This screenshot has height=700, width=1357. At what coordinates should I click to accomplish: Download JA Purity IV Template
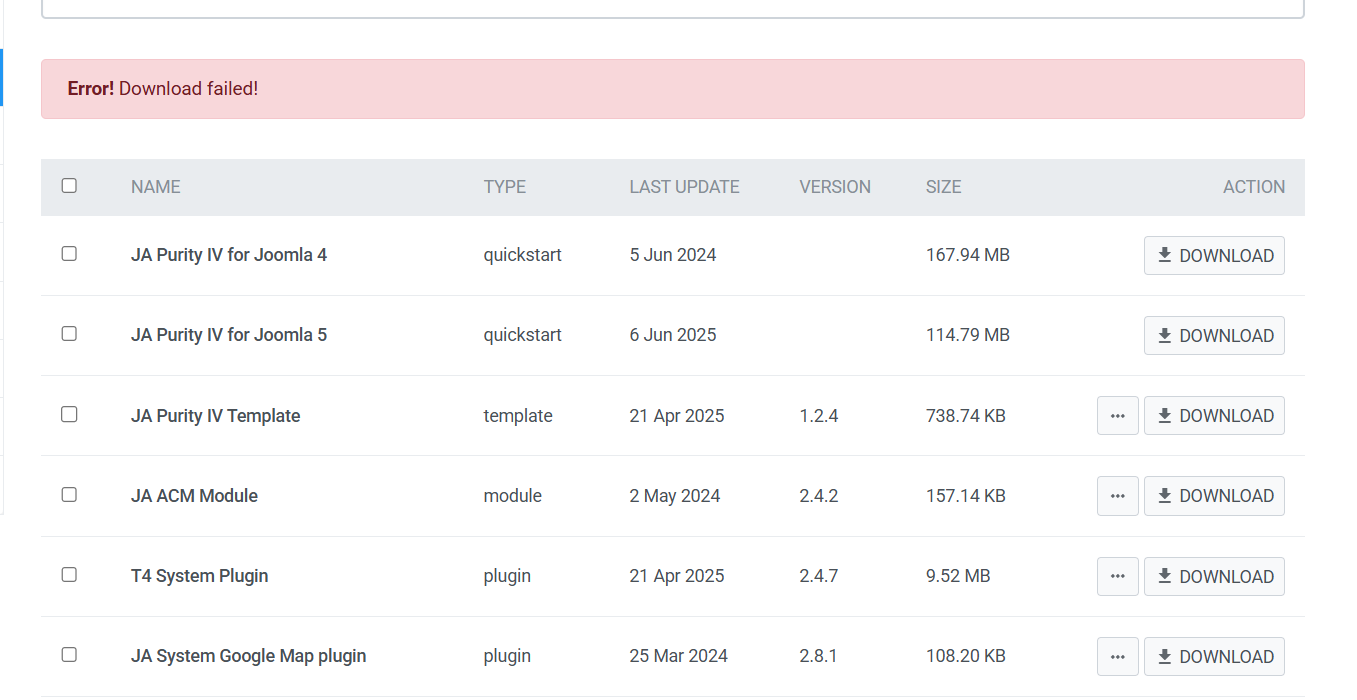pyautogui.click(x=1214, y=415)
